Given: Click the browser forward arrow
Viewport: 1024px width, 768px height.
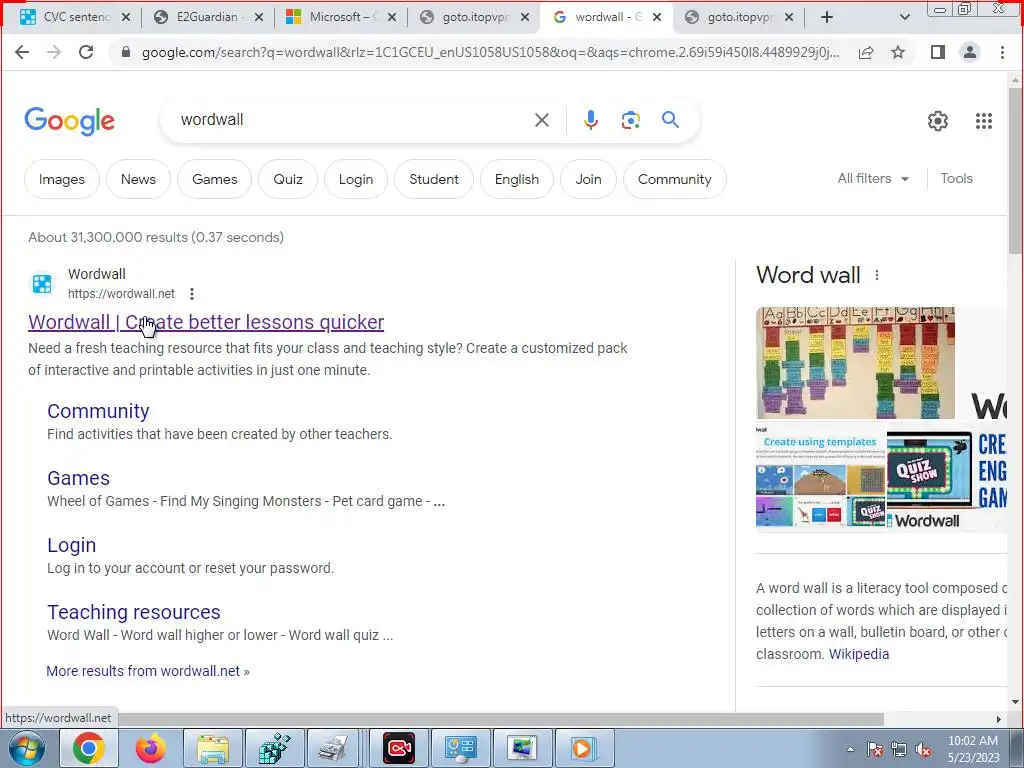Looking at the screenshot, I should pos(54,52).
